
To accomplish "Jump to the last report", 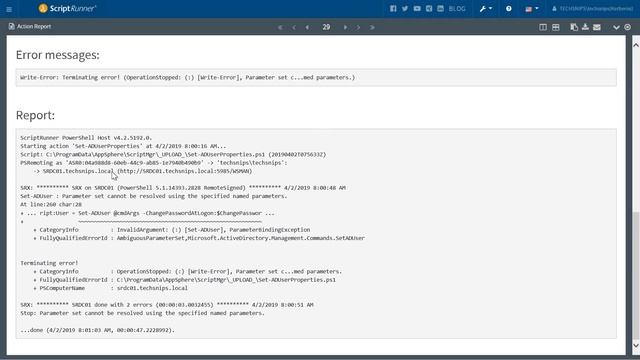I will [x=372, y=27].
